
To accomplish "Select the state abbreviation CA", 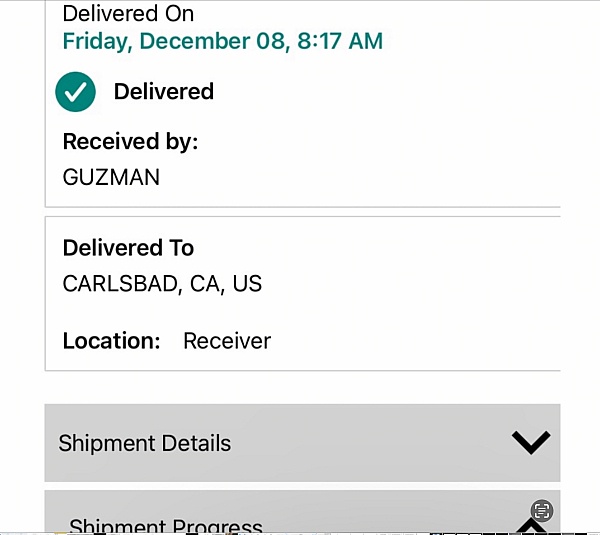I will (x=204, y=284).
